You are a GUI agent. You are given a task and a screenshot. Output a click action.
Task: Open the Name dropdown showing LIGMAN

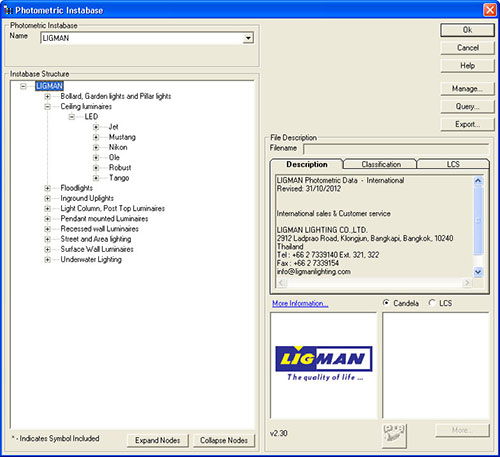pyautogui.click(x=248, y=38)
